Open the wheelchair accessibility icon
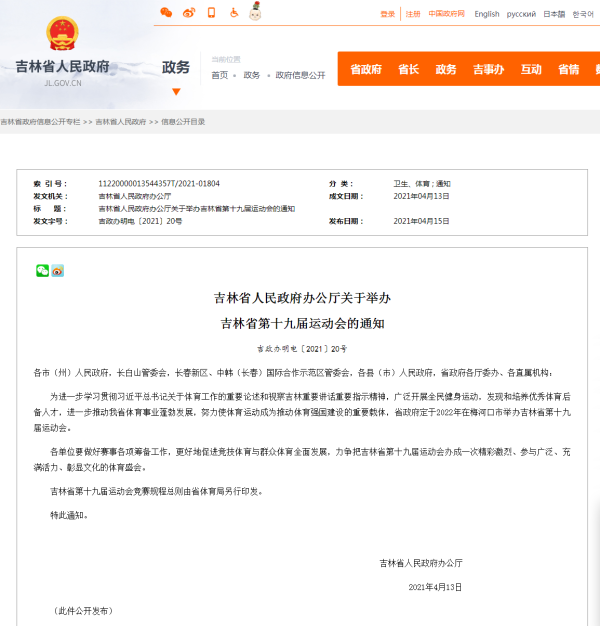 click(x=234, y=13)
